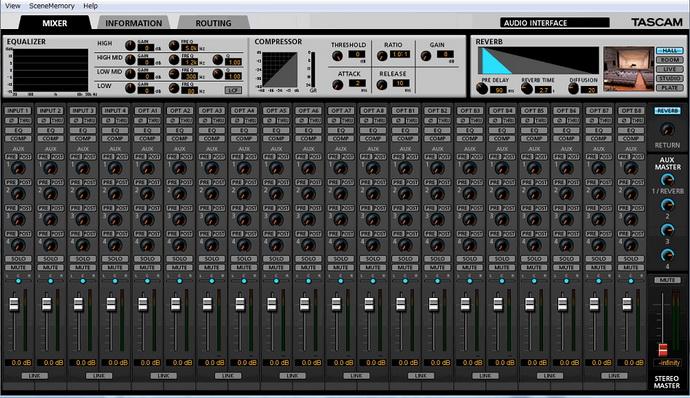Screen dimensions: 690x398
Task: Mute the INPUT 1 channel
Action: pyautogui.click(x=18, y=267)
